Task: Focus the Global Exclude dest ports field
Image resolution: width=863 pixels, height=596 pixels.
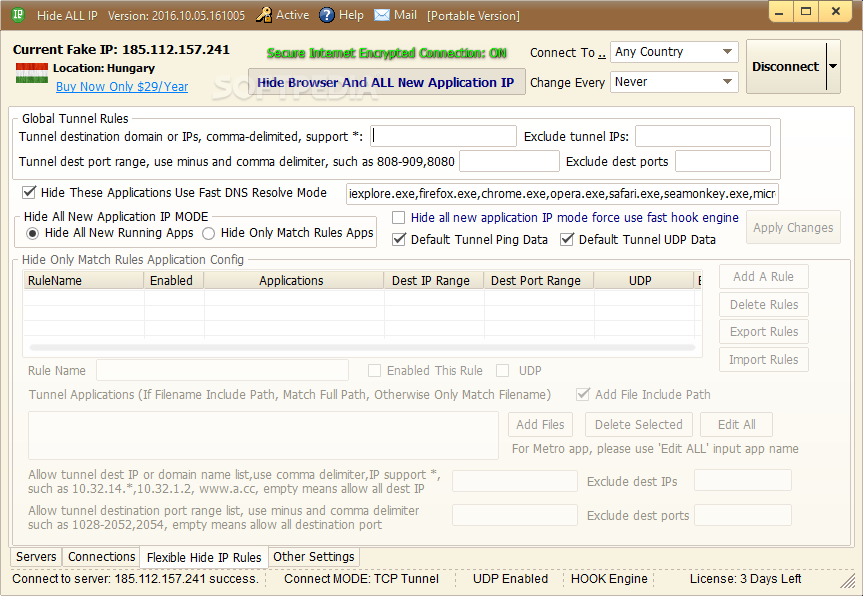Action: pos(723,161)
